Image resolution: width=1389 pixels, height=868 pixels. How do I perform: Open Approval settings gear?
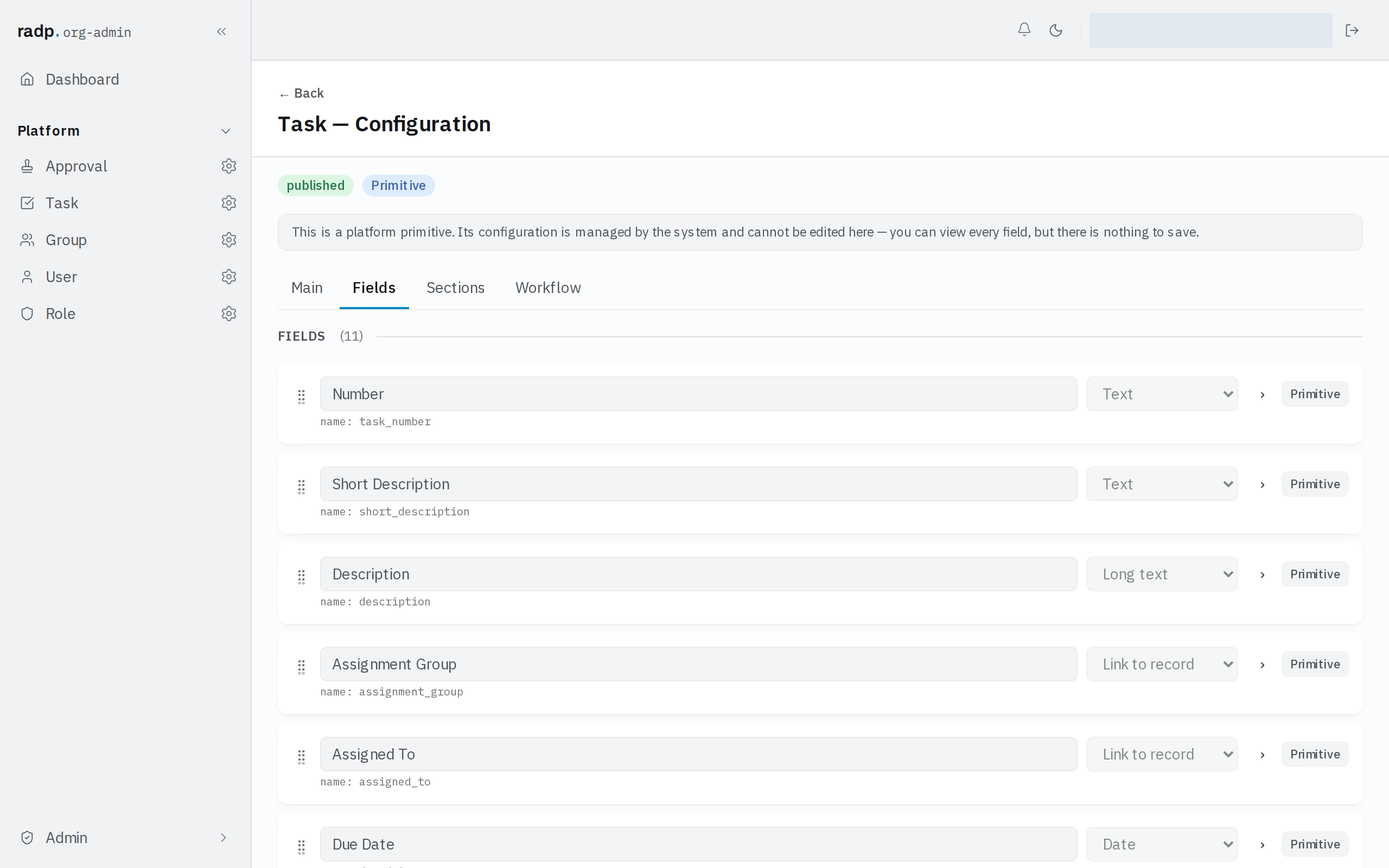click(229, 166)
